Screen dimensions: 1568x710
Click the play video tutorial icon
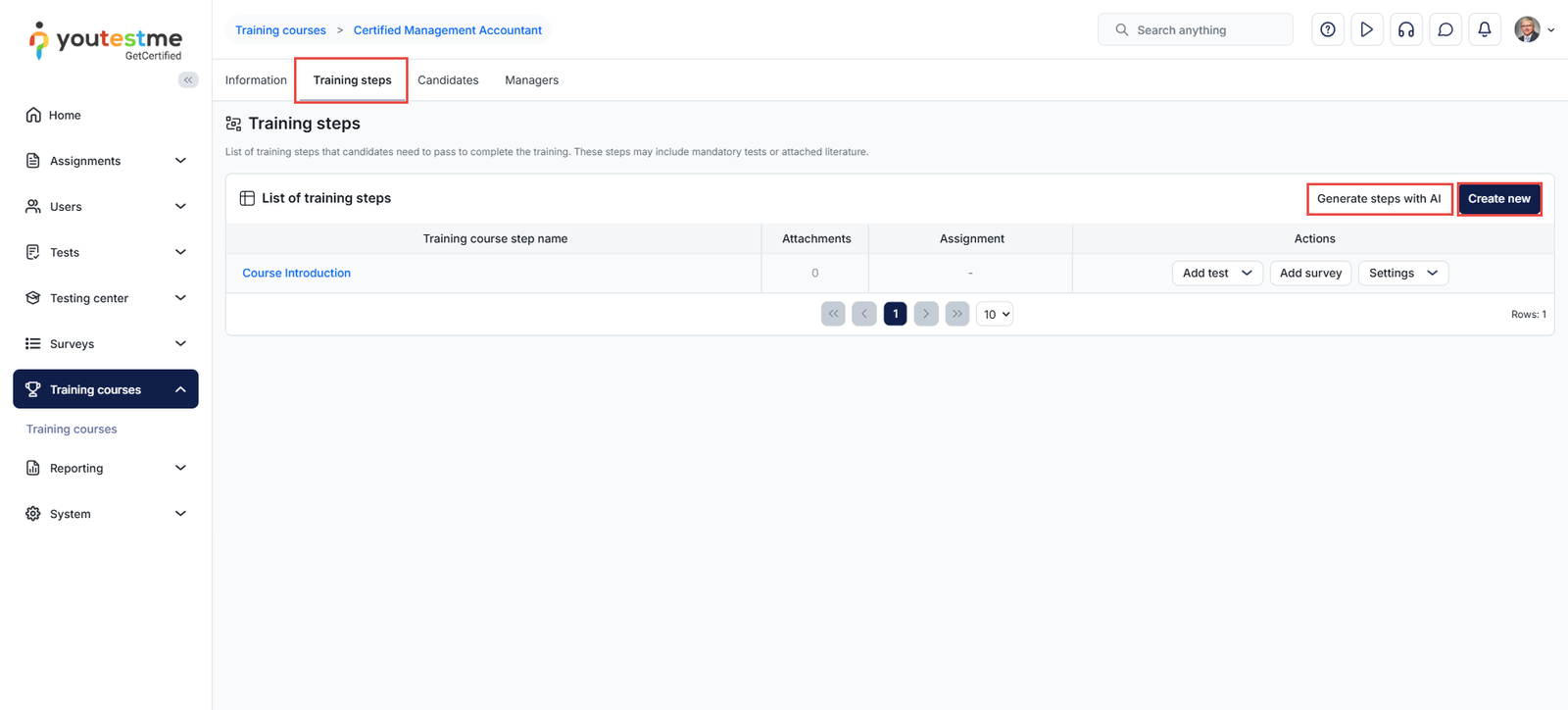tap(1366, 29)
